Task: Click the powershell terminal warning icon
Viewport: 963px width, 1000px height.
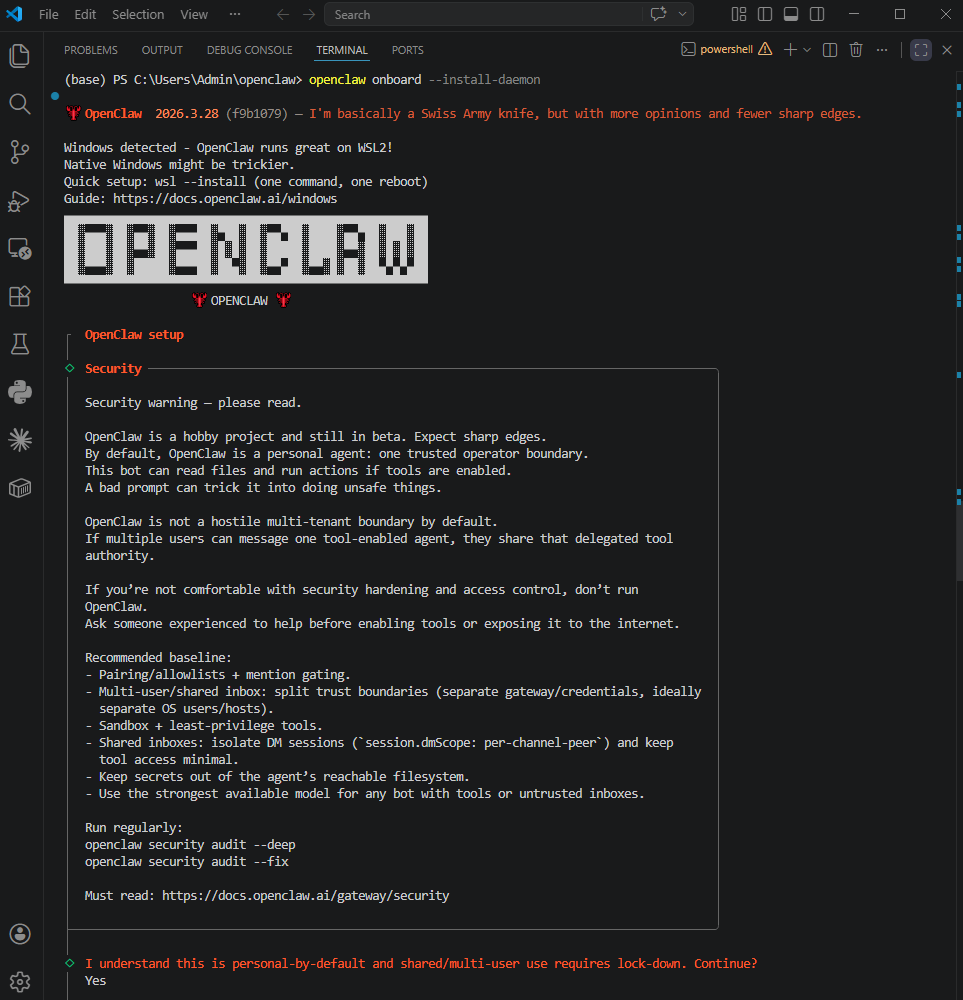Action: pyautogui.click(x=765, y=49)
